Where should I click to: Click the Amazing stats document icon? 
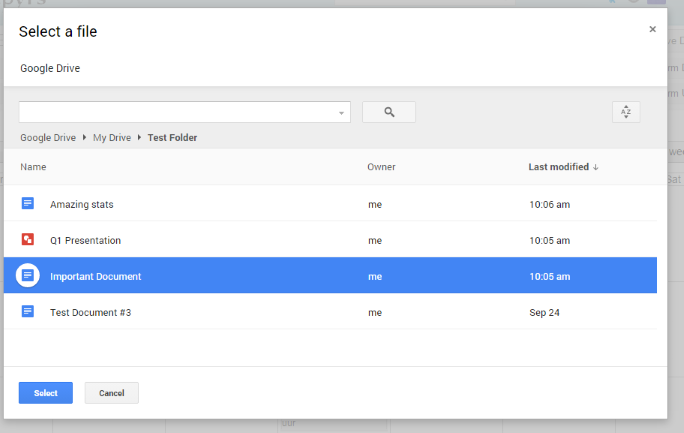pos(27,203)
